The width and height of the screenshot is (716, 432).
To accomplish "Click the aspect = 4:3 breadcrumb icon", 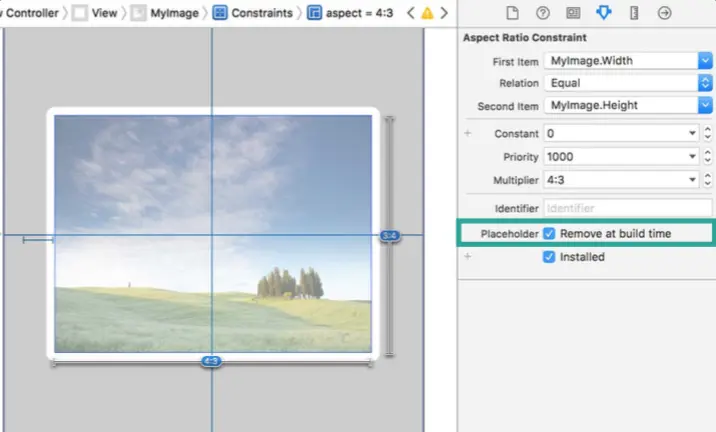I will click(314, 13).
